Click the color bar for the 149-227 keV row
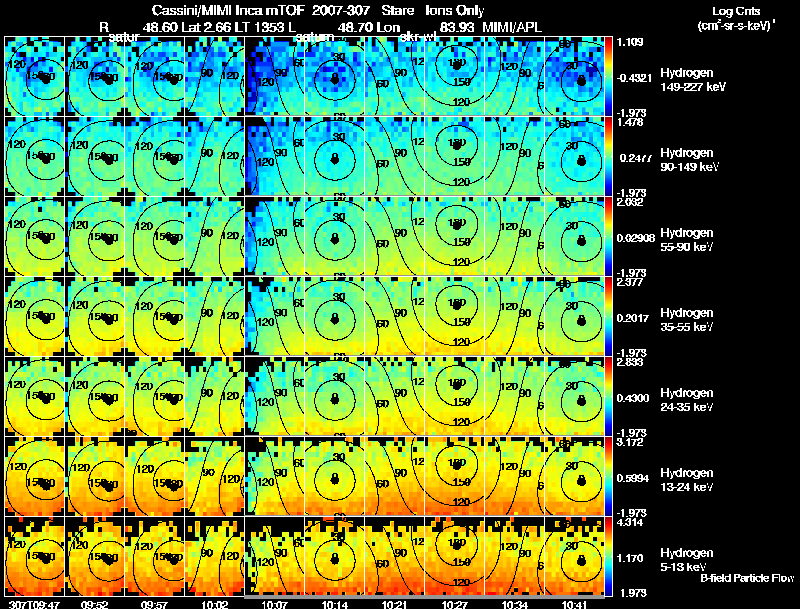 tap(609, 76)
